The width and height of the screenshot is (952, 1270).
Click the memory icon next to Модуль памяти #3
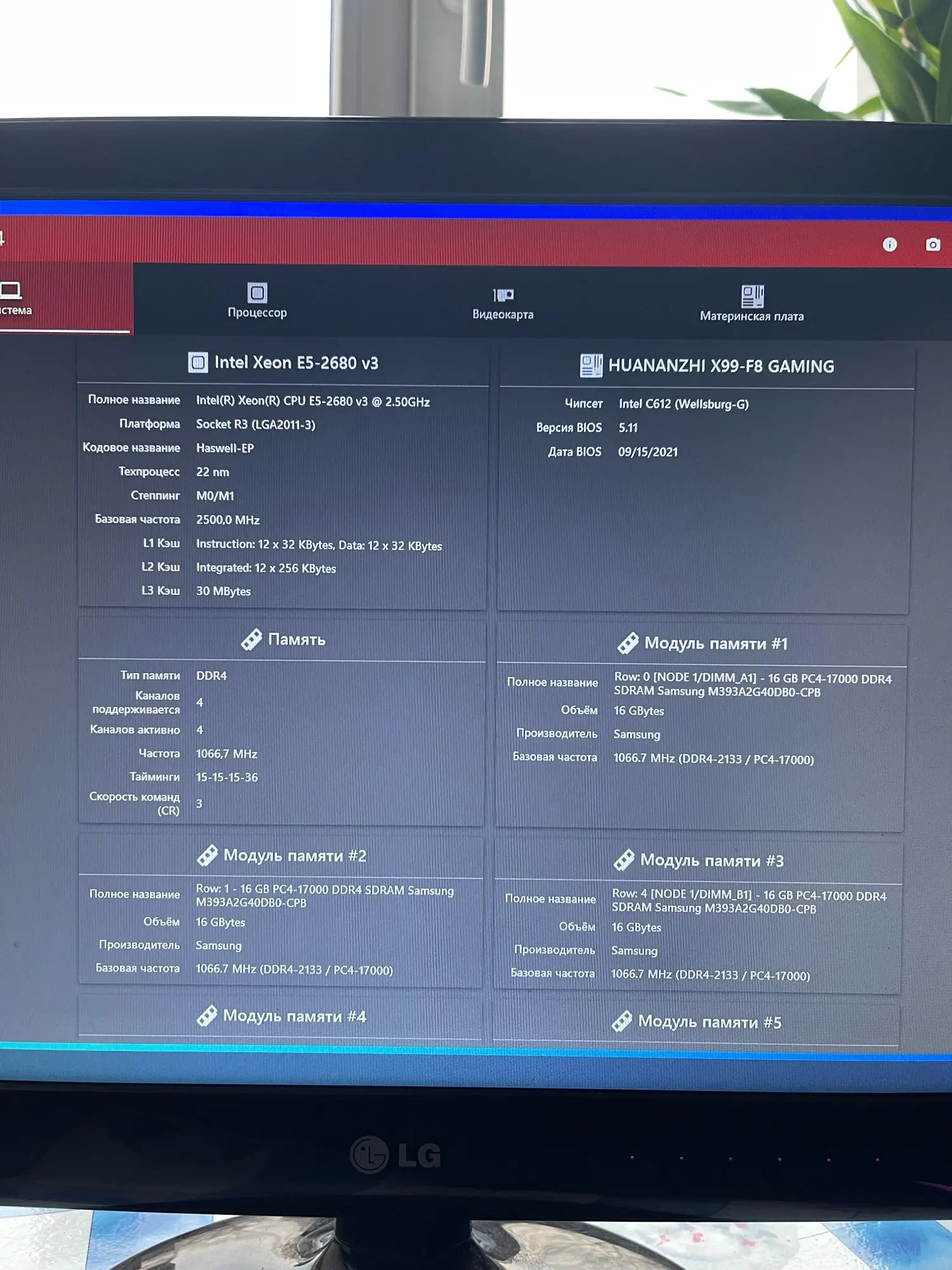click(624, 860)
